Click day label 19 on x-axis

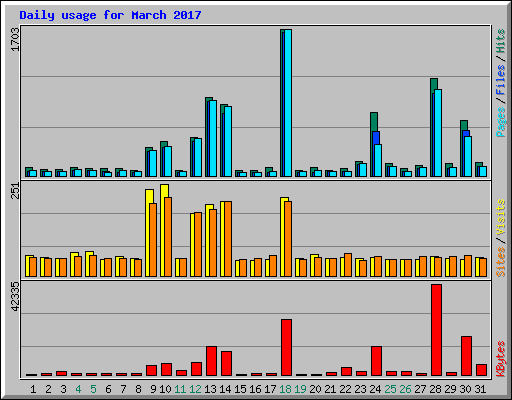pyautogui.click(x=300, y=389)
